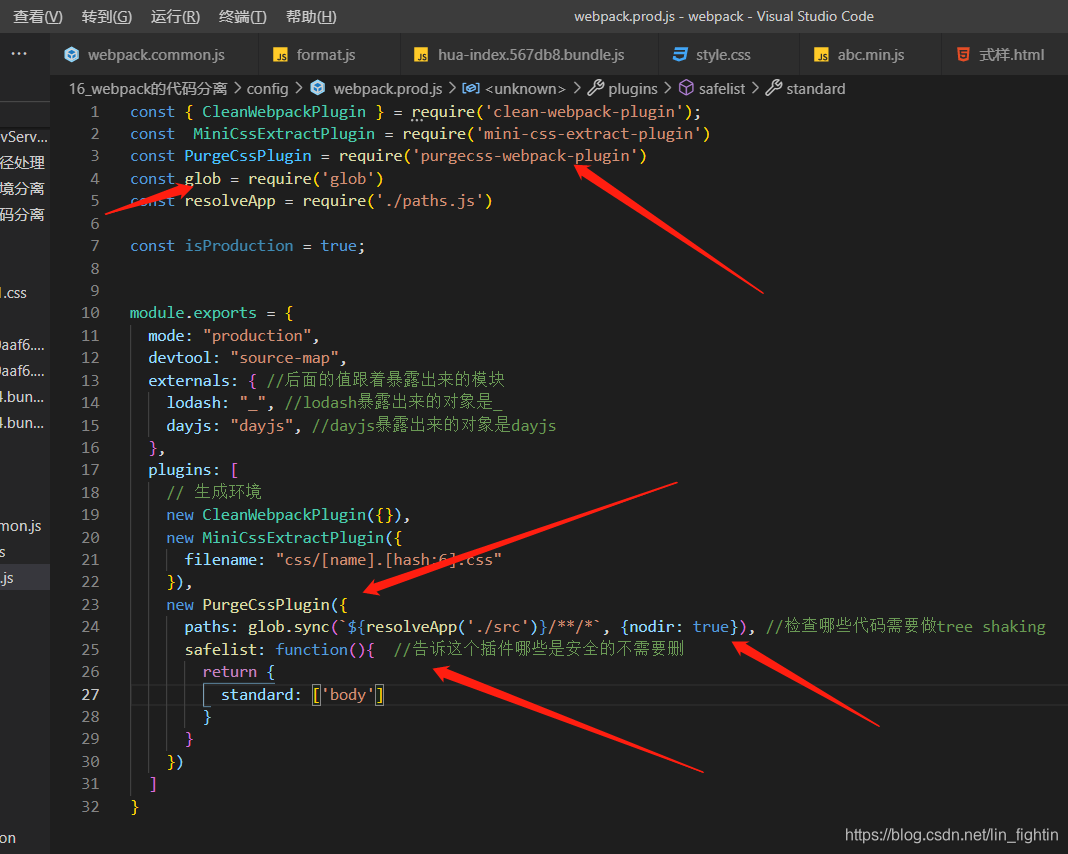The width and height of the screenshot is (1068, 854).
Task: Expand chevron after 16_webpack的代码分离 breadcrumb
Action: (x=237, y=89)
